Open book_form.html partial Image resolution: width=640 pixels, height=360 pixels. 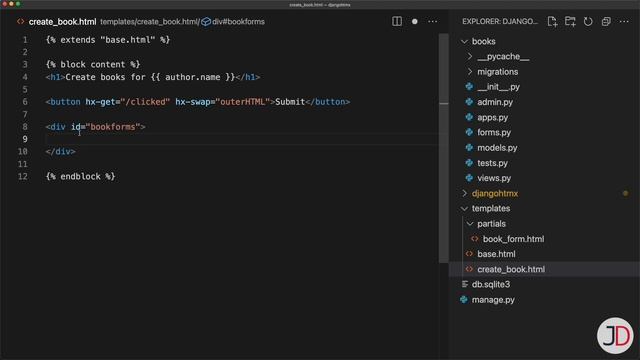point(513,239)
